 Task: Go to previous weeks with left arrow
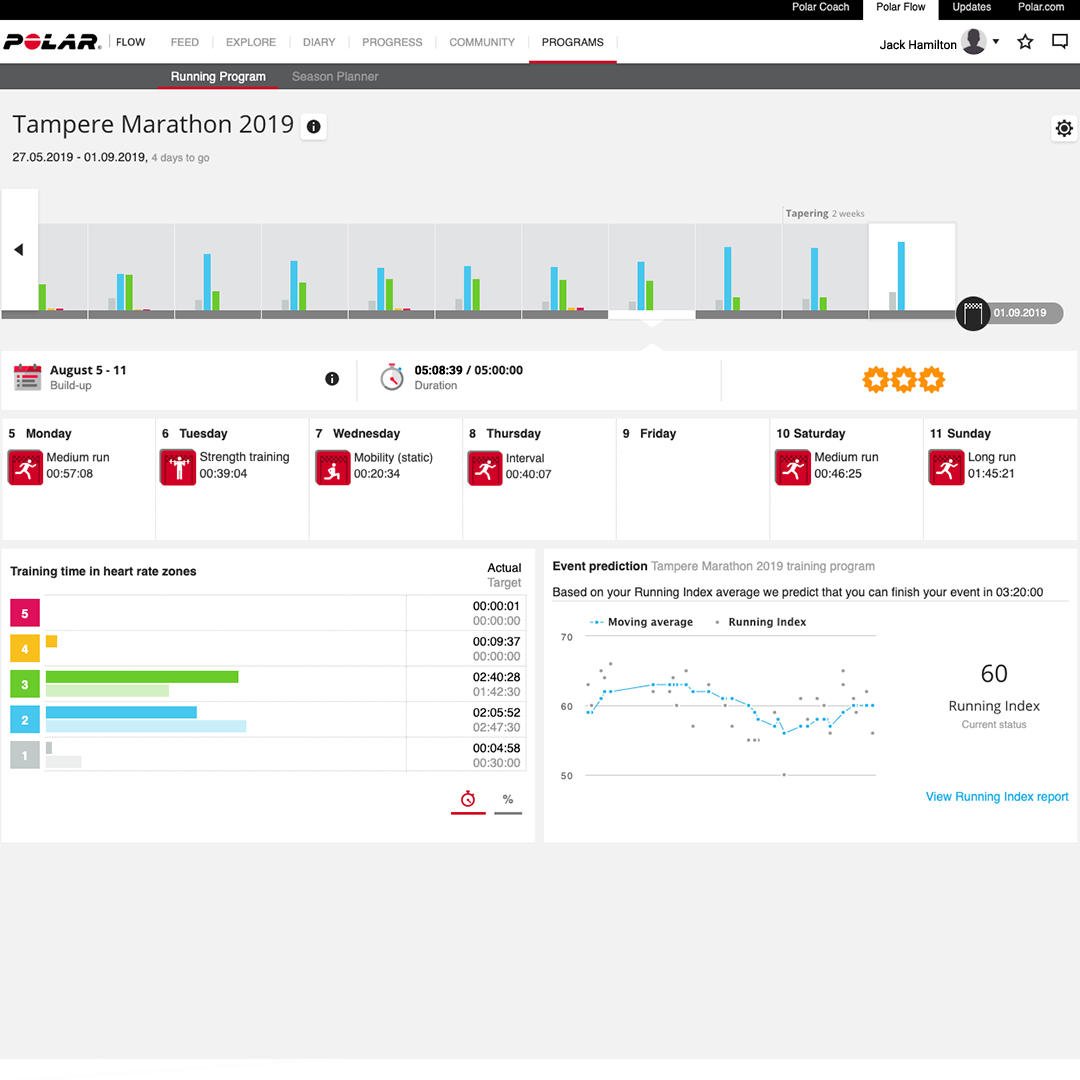click(x=19, y=249)
